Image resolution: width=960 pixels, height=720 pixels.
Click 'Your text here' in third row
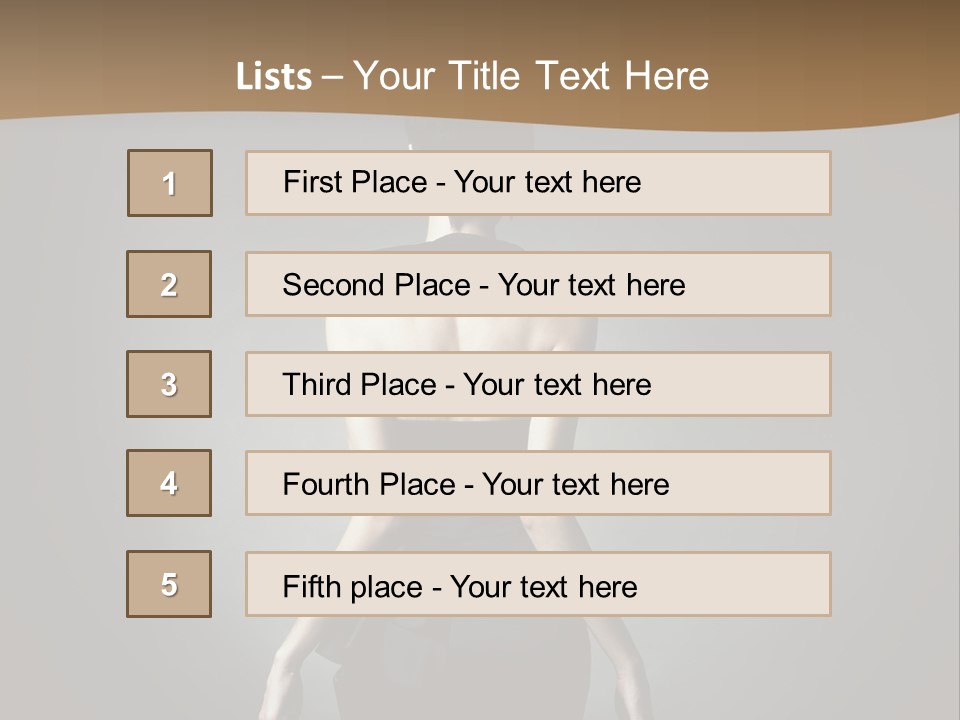point(557,385)
